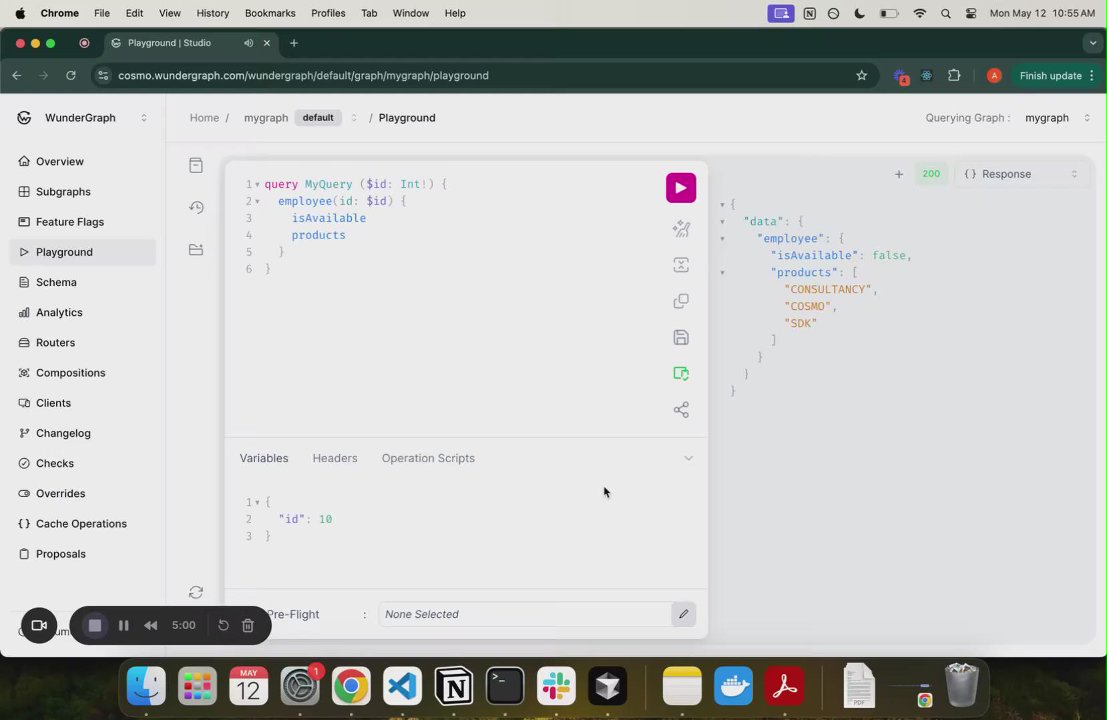Image resolution: width=1107 pixels, height=720 pixels.
Task: Bookmark this page with the star icon
Action: click(x=861, y=76)
